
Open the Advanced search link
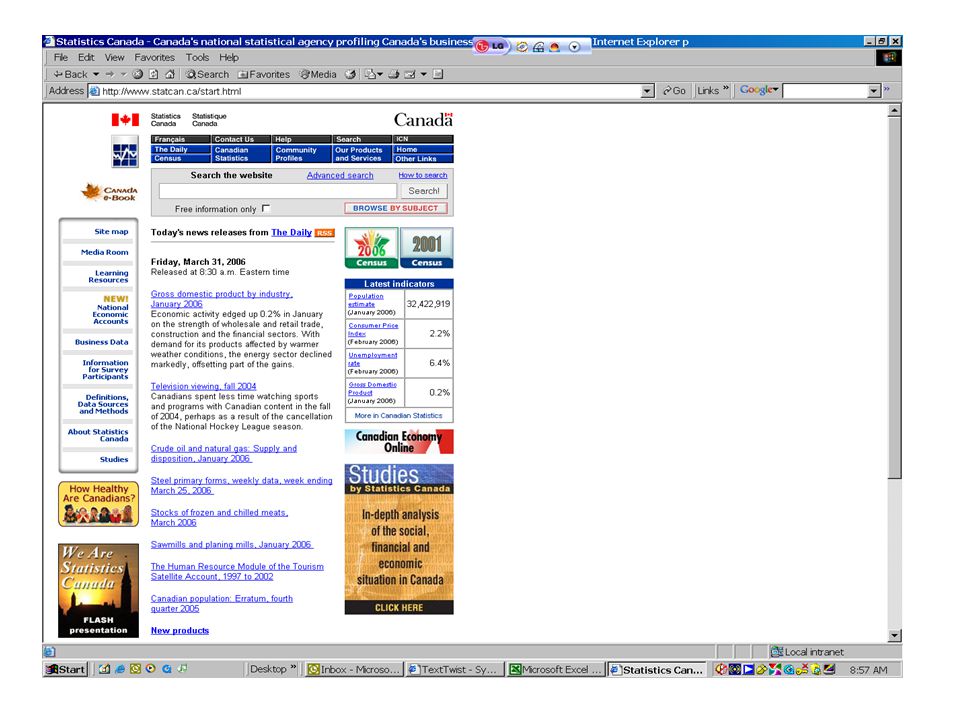(340, 175)
